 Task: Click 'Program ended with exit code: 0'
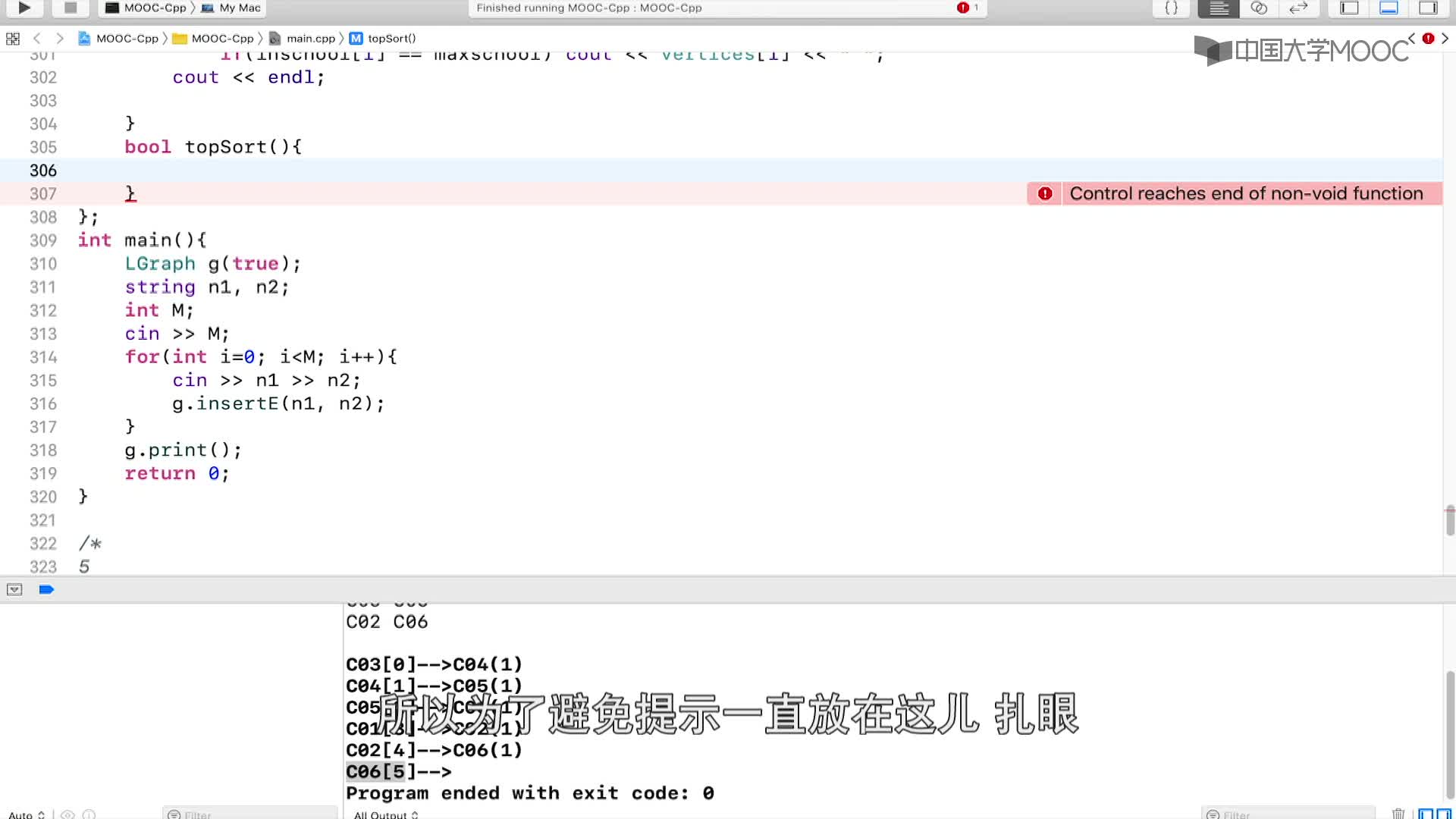pos(530,793)
